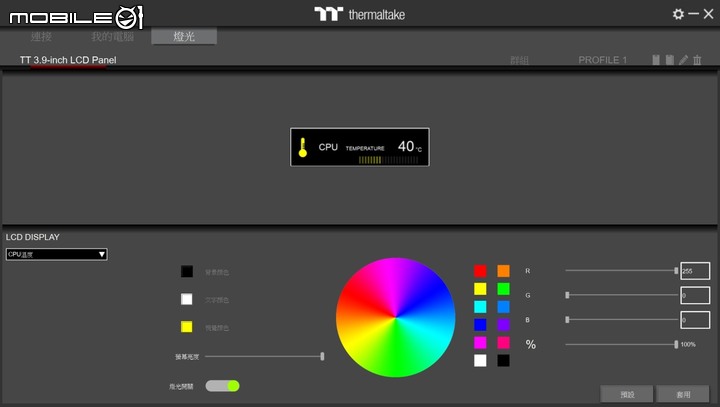Viewport: 720px width, 407px height.
Task: Select the yellow icon color swatch
Action: 186,327
